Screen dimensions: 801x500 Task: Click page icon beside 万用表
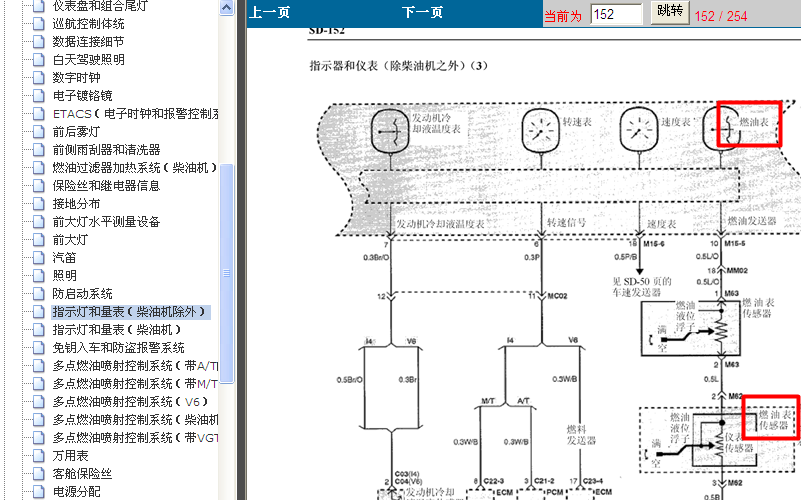39,456
